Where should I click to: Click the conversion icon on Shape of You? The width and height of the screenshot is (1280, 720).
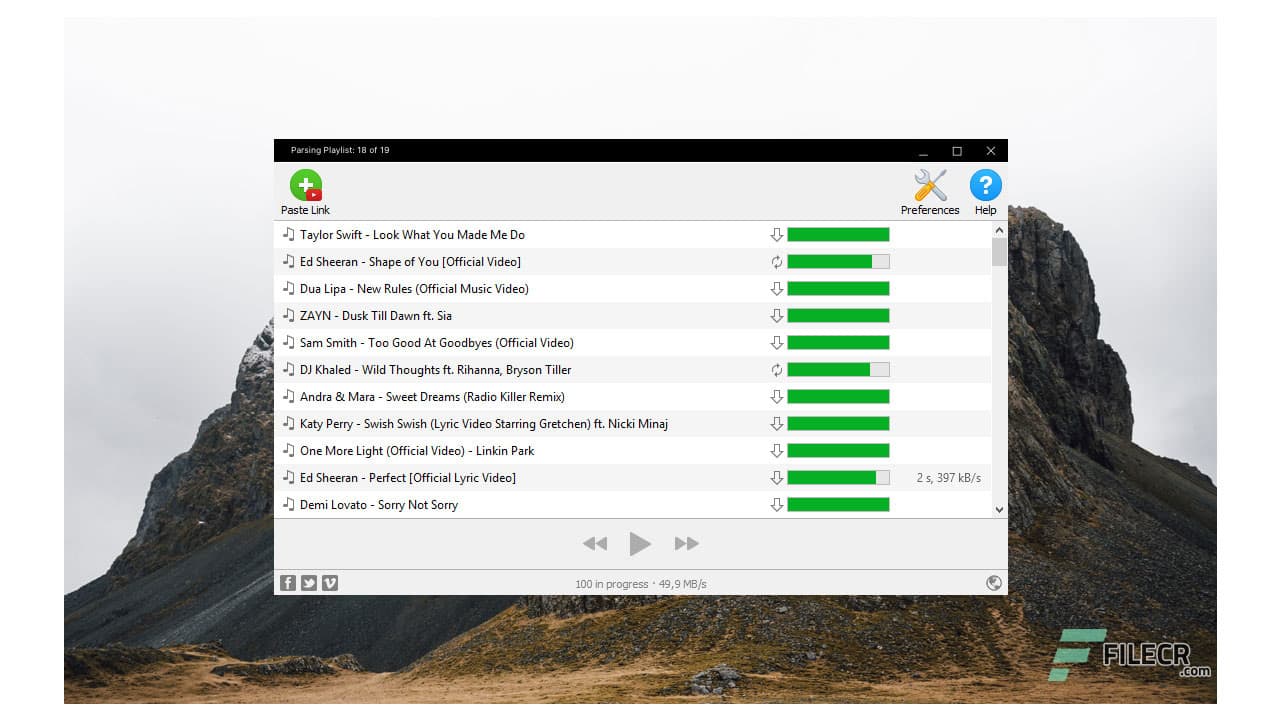click(x=777, y=261)
